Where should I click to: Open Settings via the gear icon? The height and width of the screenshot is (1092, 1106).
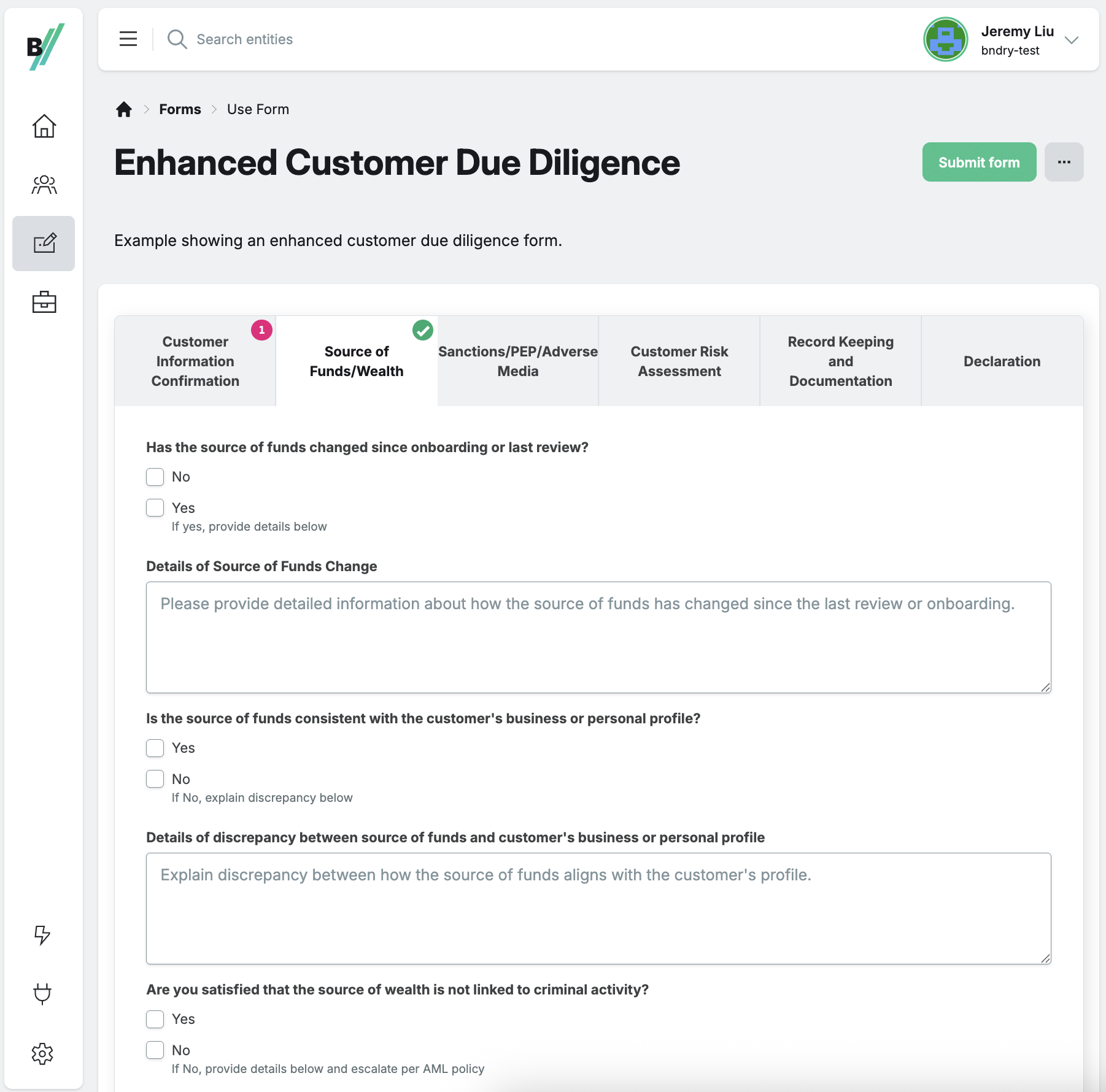(x=42, y=1054)
